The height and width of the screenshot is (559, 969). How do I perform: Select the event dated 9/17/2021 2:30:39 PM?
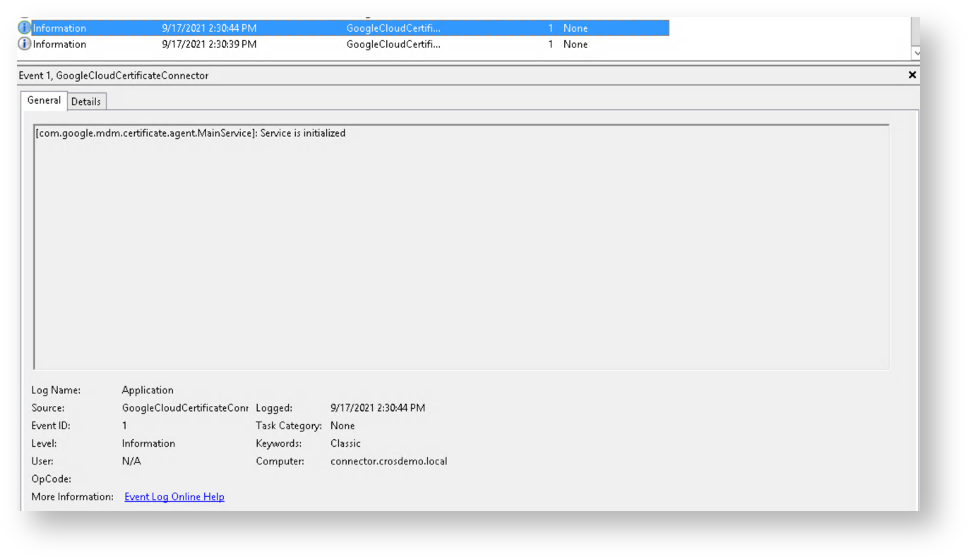pyautogui.click(x=209, y=44)
